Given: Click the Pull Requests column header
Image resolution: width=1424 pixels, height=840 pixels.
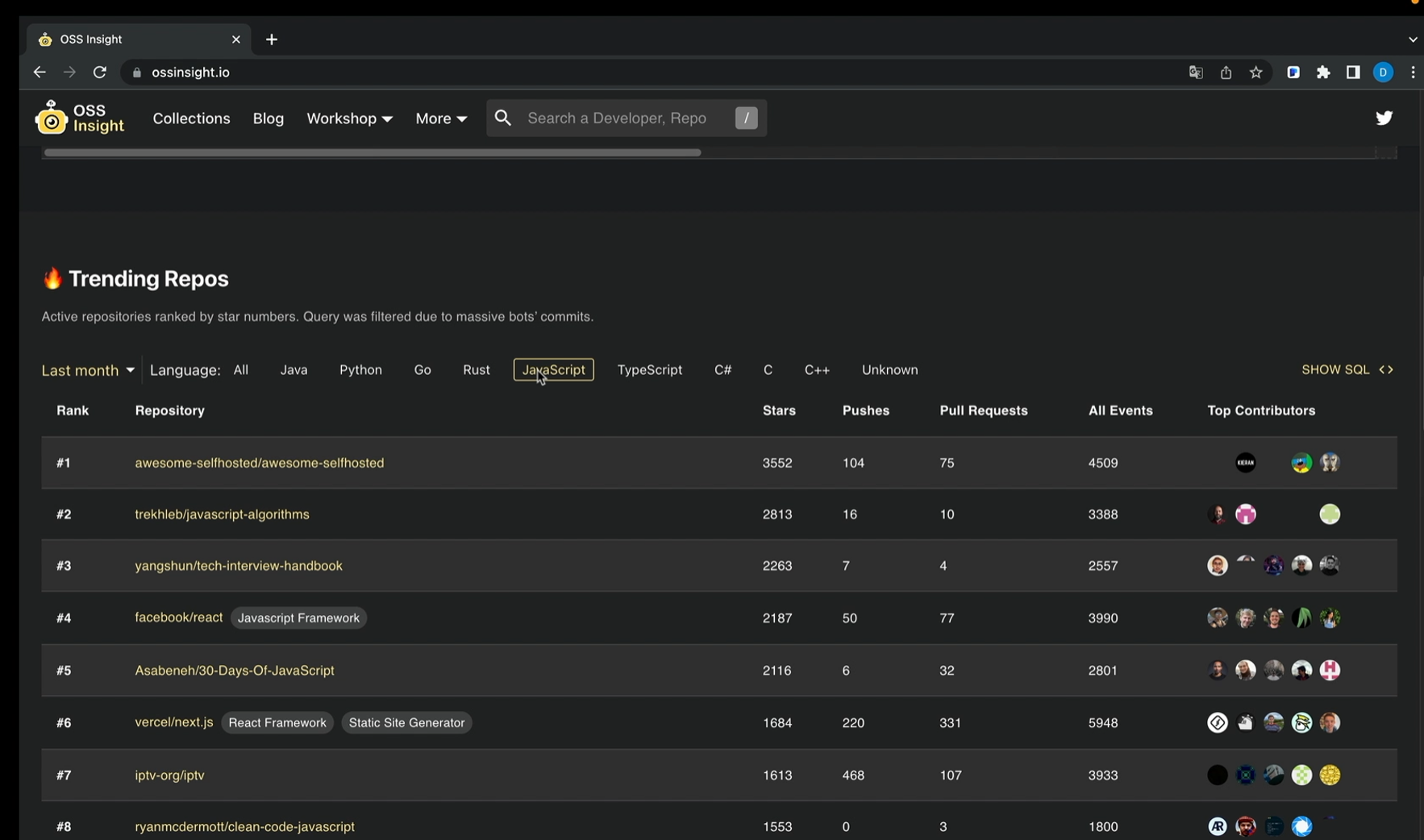Looking at the screenshot, I should click(984, 411).
